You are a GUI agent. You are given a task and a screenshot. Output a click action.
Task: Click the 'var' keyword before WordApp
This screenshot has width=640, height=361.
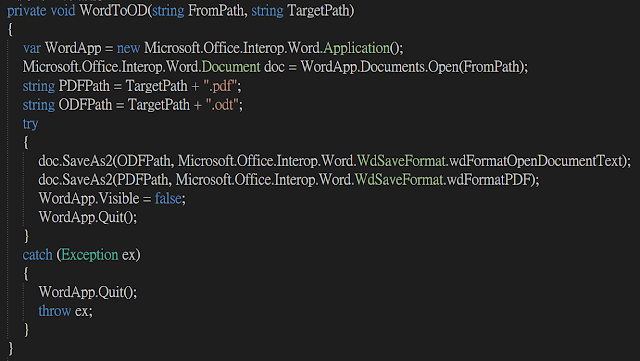[x=32, y=48]
